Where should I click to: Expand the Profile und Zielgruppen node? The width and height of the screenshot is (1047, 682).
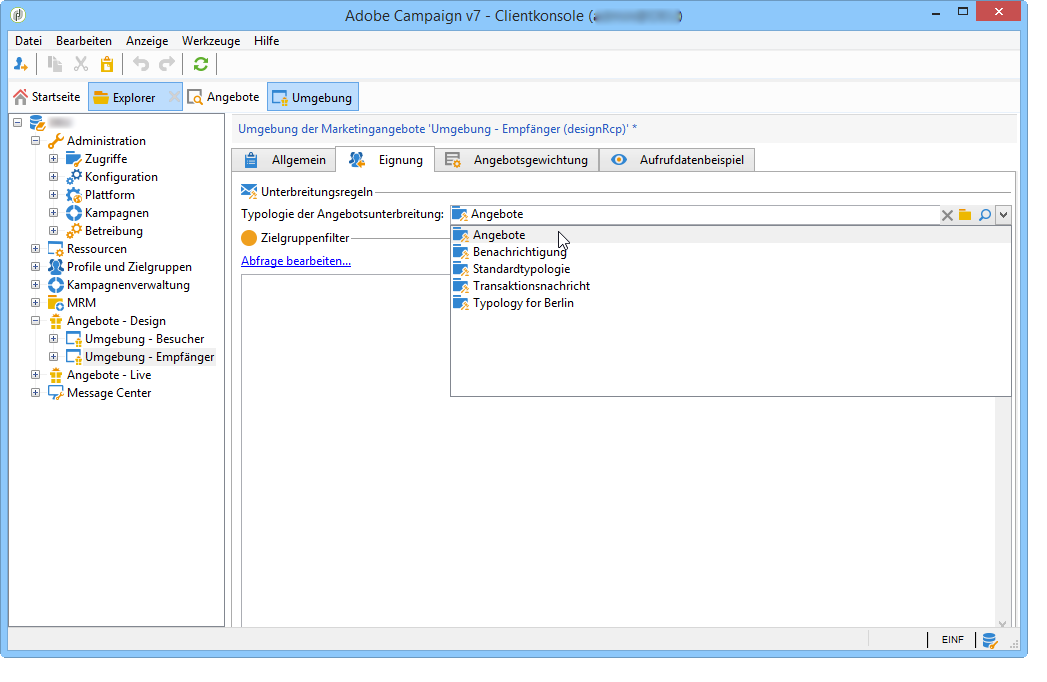[x=35, y=267]
